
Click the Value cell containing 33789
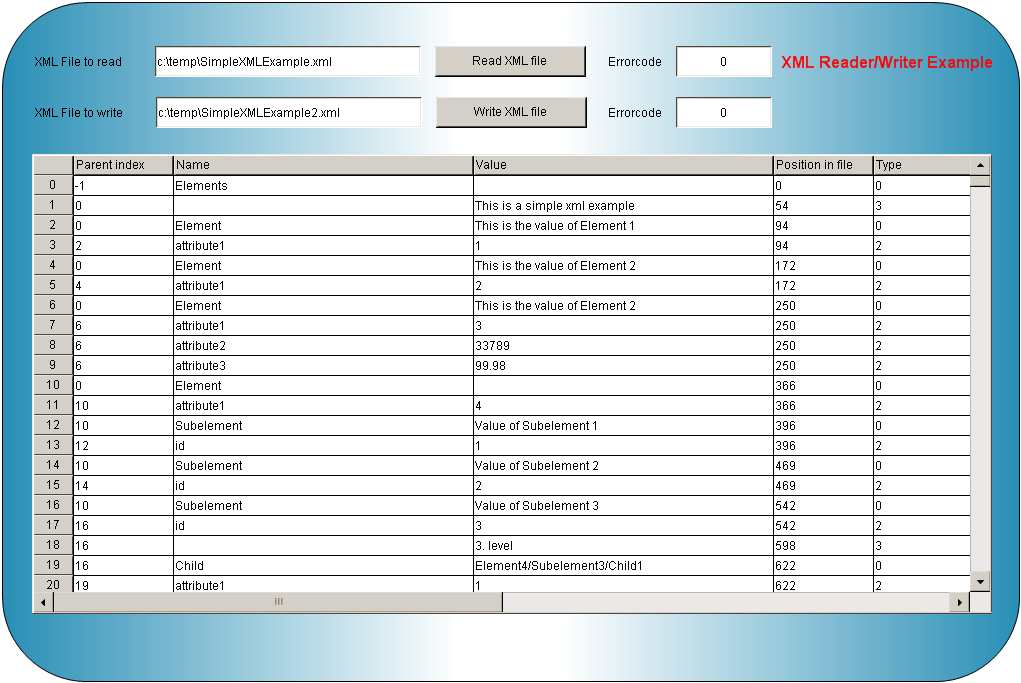[x=622, y=346]
